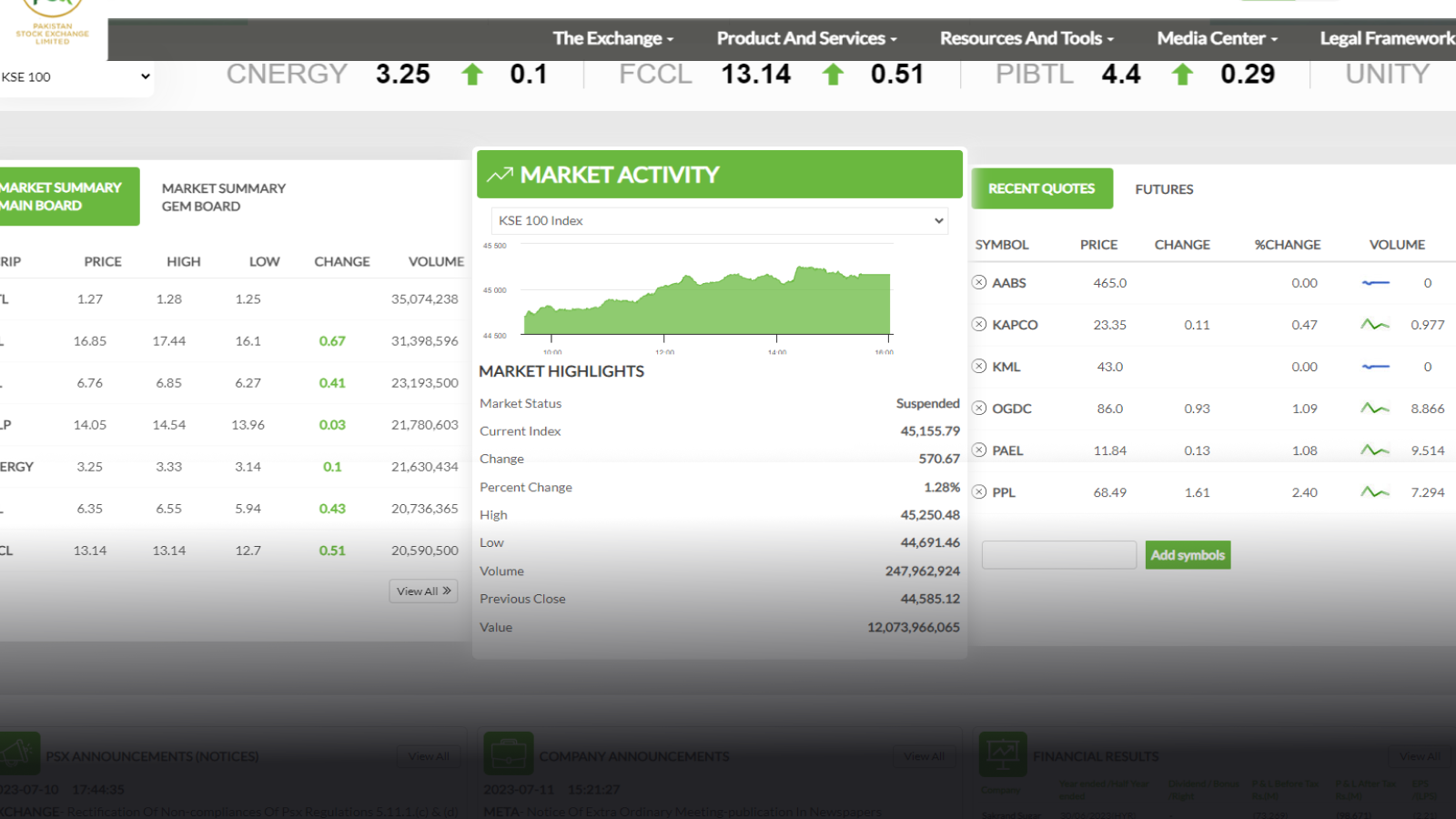Viewport: 1456px width, 819px height.
Task: Switch to Market Summary Main Board tab
Action: (x=68, y=197)
